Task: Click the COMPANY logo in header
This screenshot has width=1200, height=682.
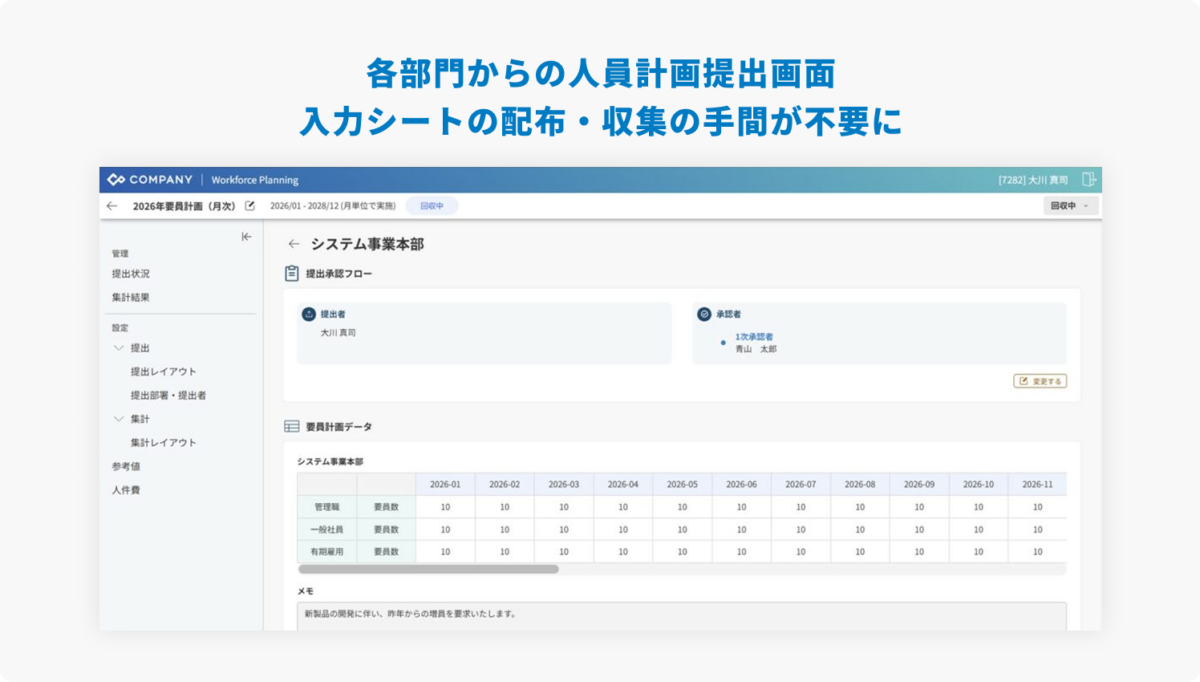Action: click(150, 180)
